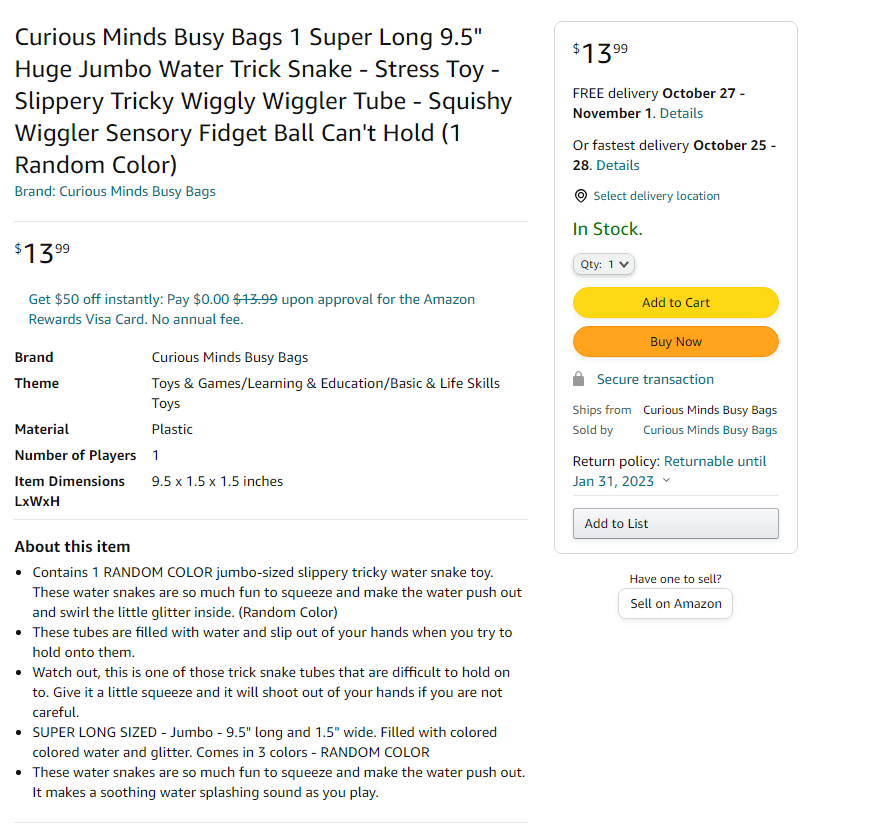Click the product title heading text
872x830 pixels.
tap(263, 101)
